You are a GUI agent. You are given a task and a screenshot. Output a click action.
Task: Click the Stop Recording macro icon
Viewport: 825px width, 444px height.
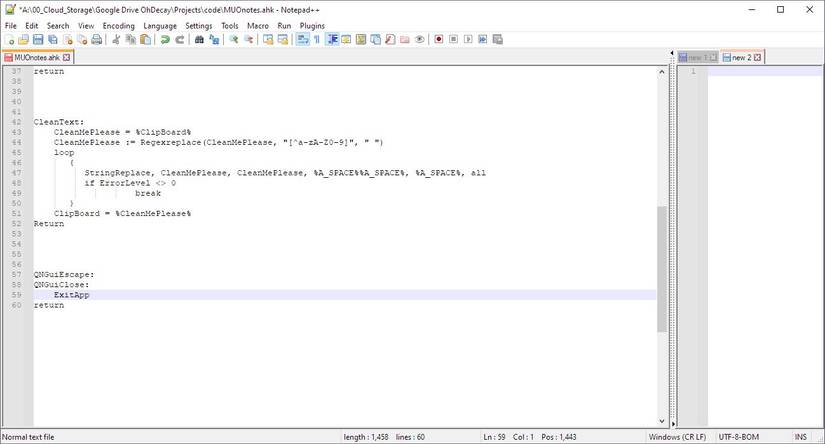454,39
